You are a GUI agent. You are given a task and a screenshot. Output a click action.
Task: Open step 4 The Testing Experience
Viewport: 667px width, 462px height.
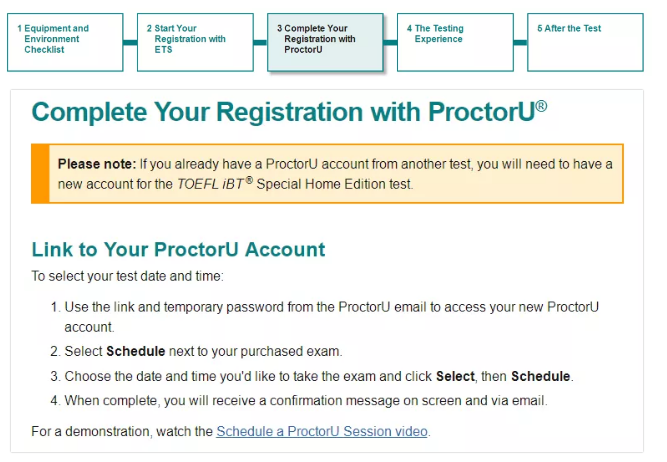tap(455, 42)
